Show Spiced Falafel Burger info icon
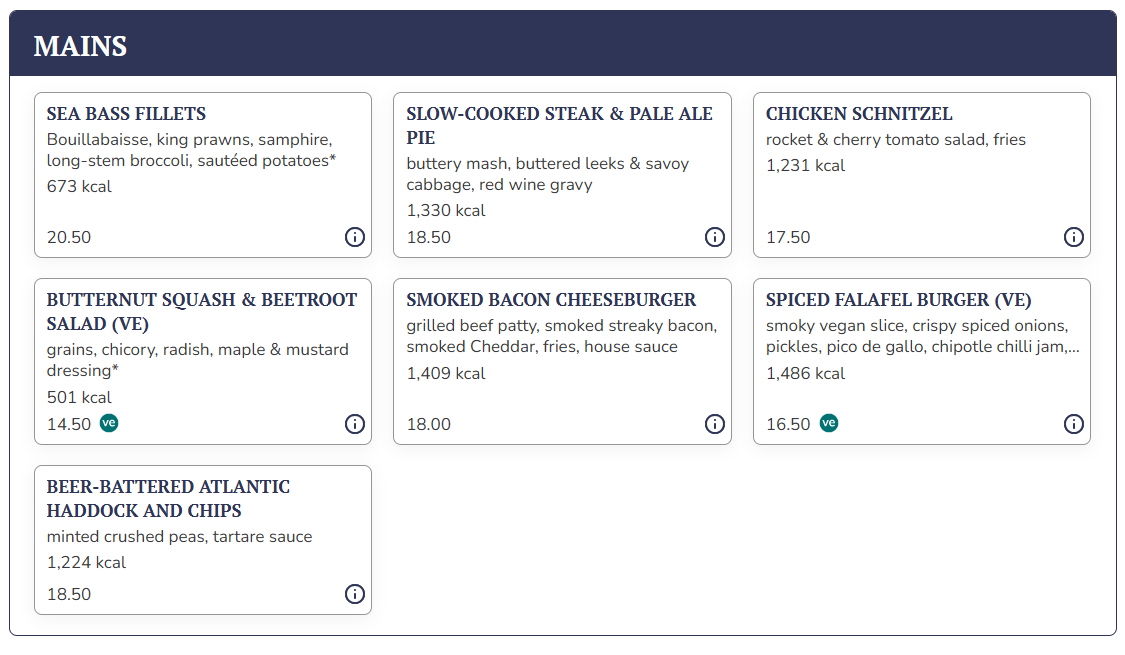Viewport: 1125px width, 655px height. tap(1073, 424)
